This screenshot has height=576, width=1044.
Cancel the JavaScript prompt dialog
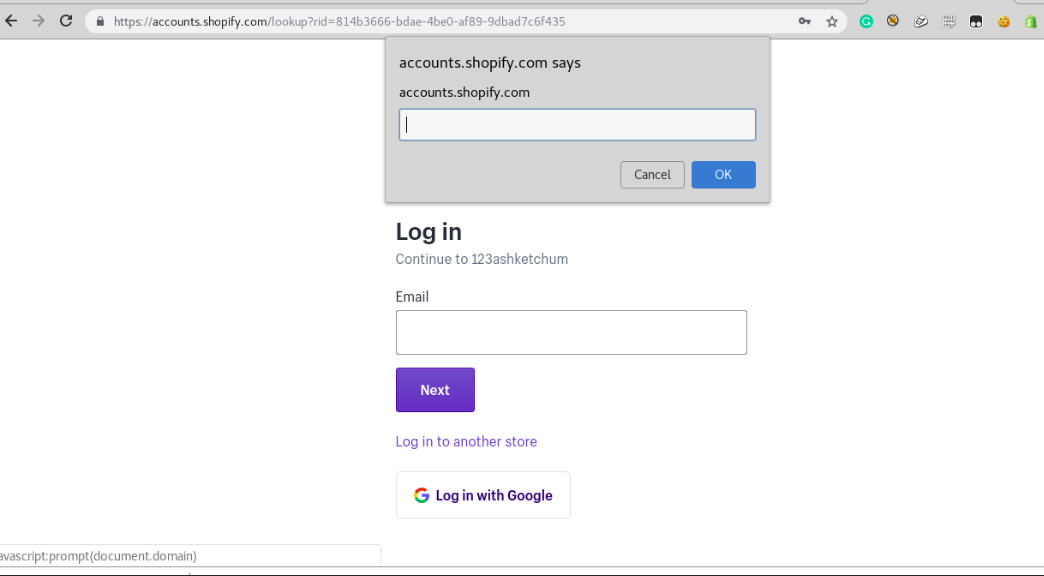[x=652, y=174]
